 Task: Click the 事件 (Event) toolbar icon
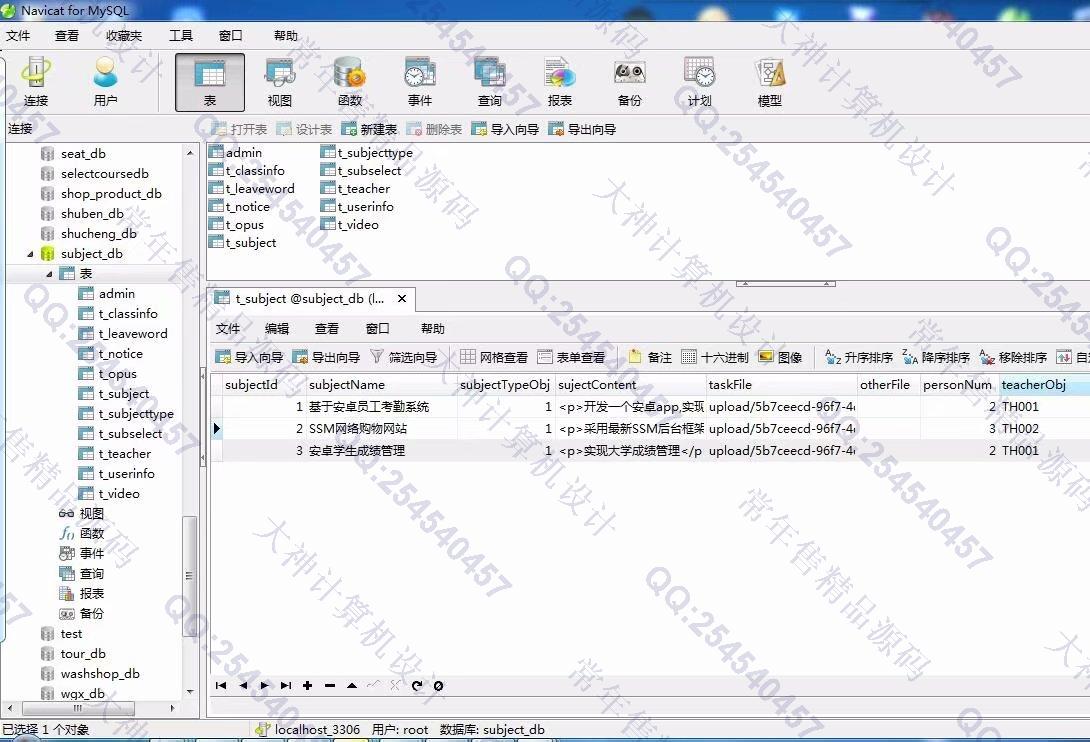click(419, 81)
